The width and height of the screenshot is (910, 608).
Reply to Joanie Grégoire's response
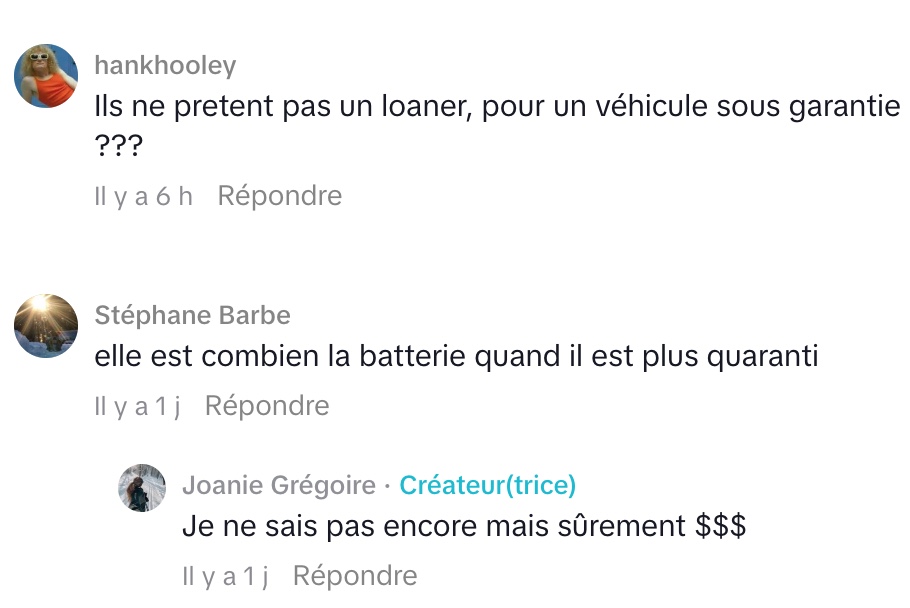(354, 576)
